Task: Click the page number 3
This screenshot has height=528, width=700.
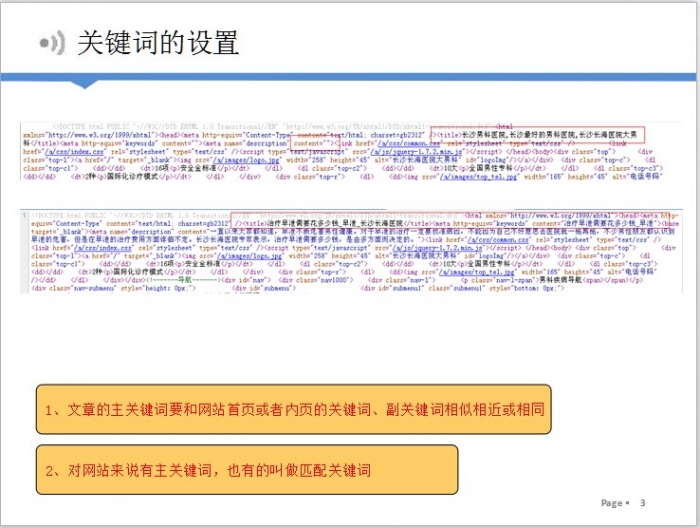Action: click(643, 503)
